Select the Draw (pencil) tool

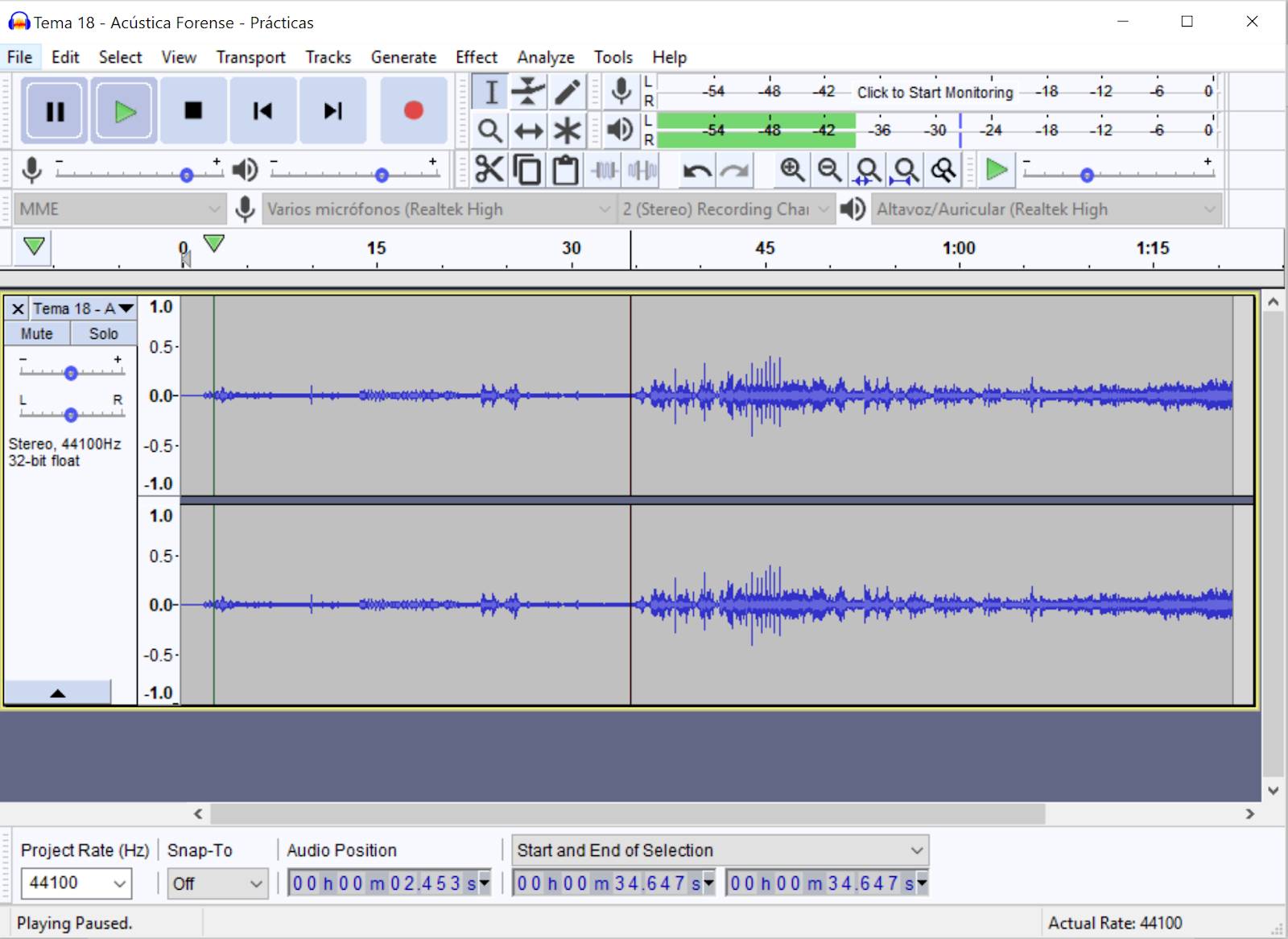[x=567, y=92]
